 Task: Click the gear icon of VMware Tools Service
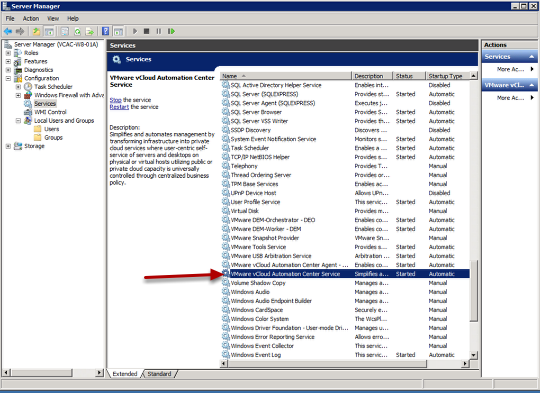click(x=225, y=247)
